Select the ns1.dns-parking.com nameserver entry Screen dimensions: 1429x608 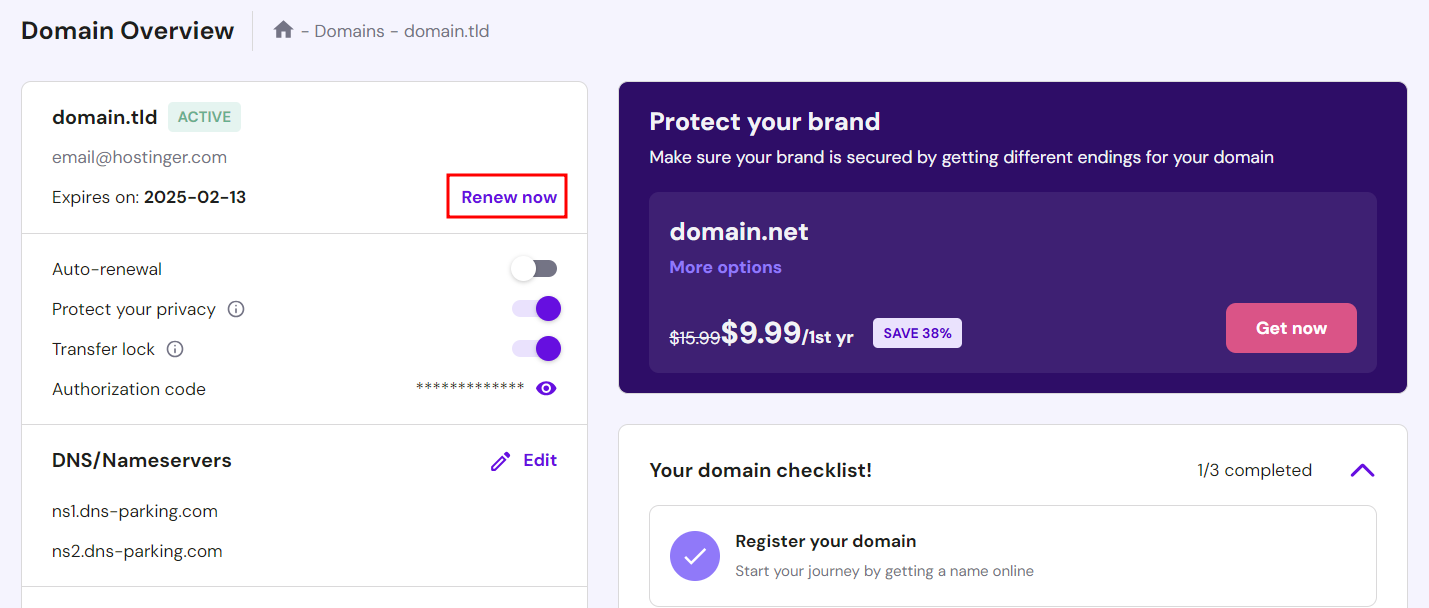tap(134, 511)
